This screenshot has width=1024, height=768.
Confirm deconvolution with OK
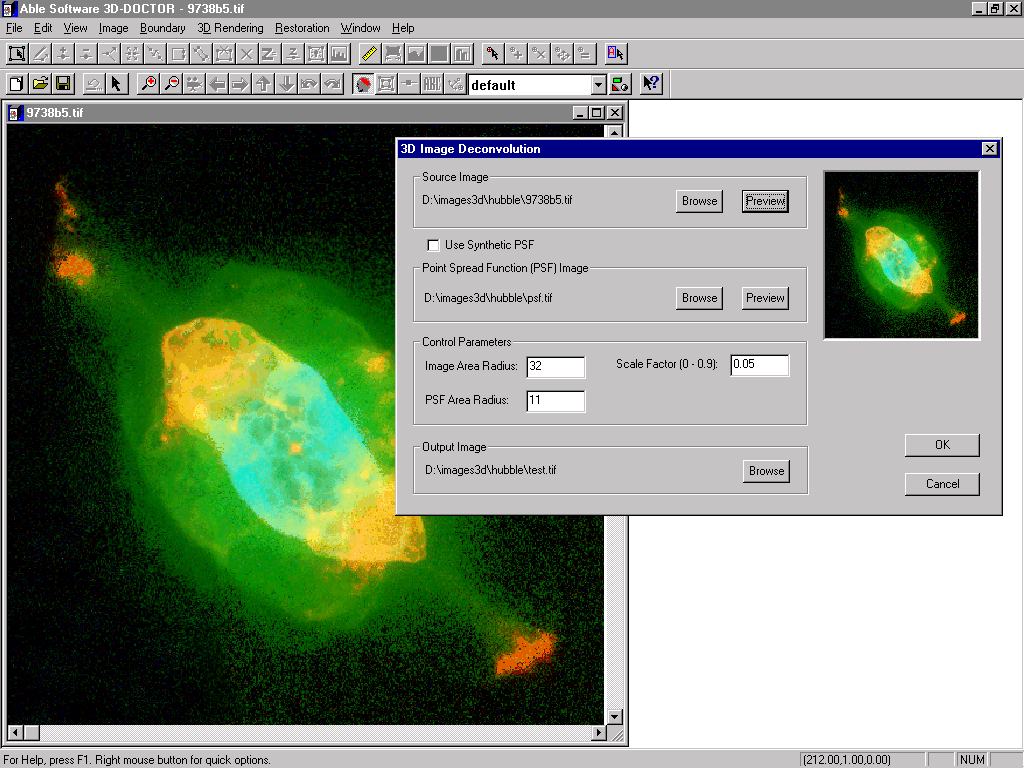coord(942,445)
